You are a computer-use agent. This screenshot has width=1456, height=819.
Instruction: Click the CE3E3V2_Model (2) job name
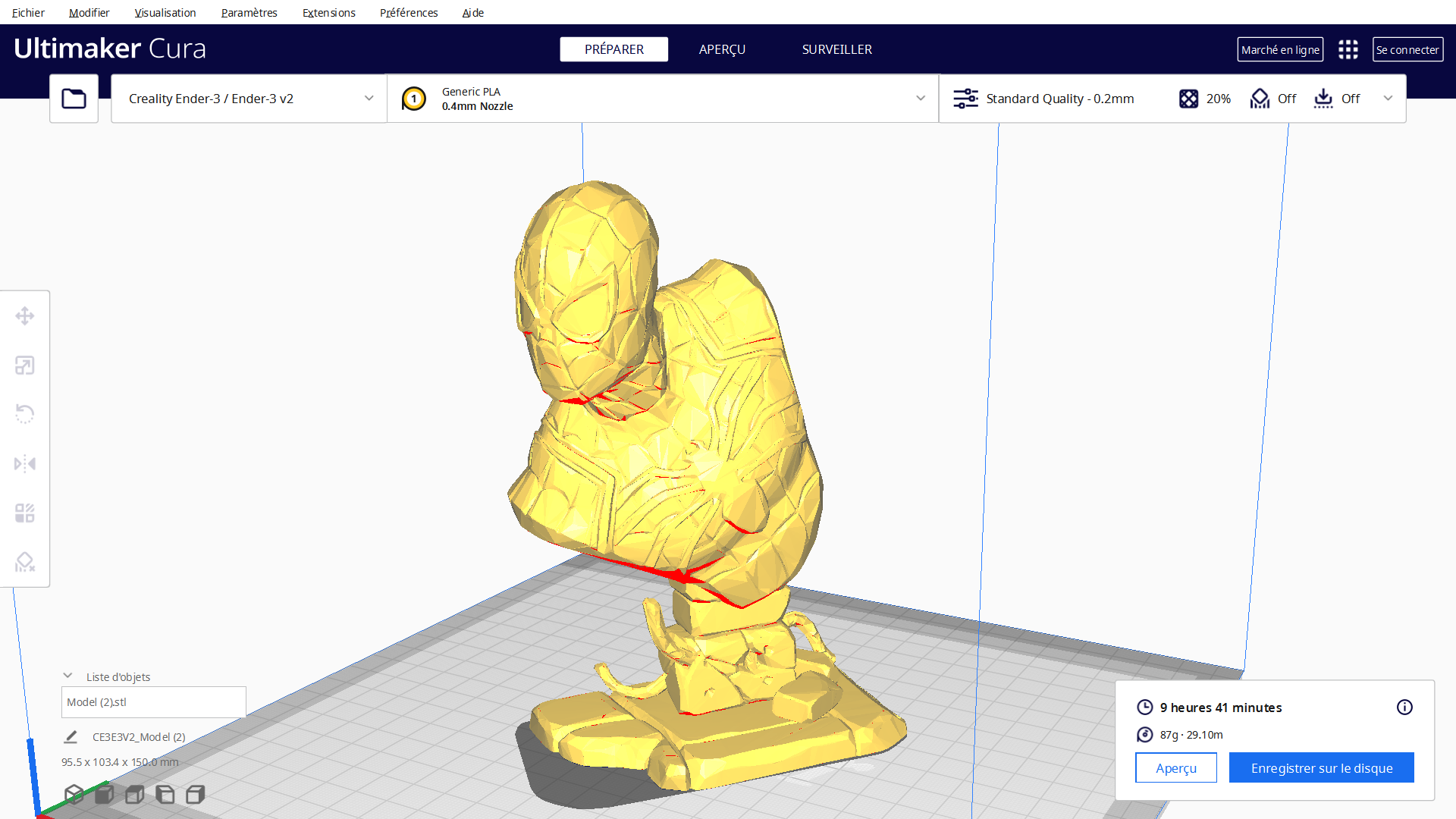[139, 736]
